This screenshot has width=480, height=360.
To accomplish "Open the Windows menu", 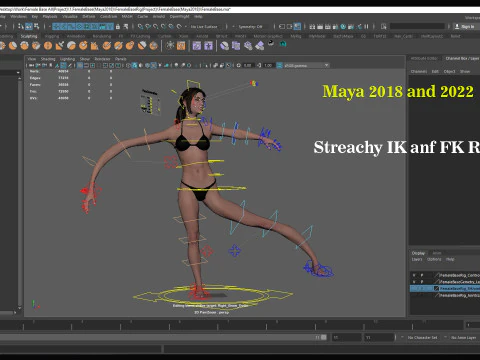I will 18,16.
